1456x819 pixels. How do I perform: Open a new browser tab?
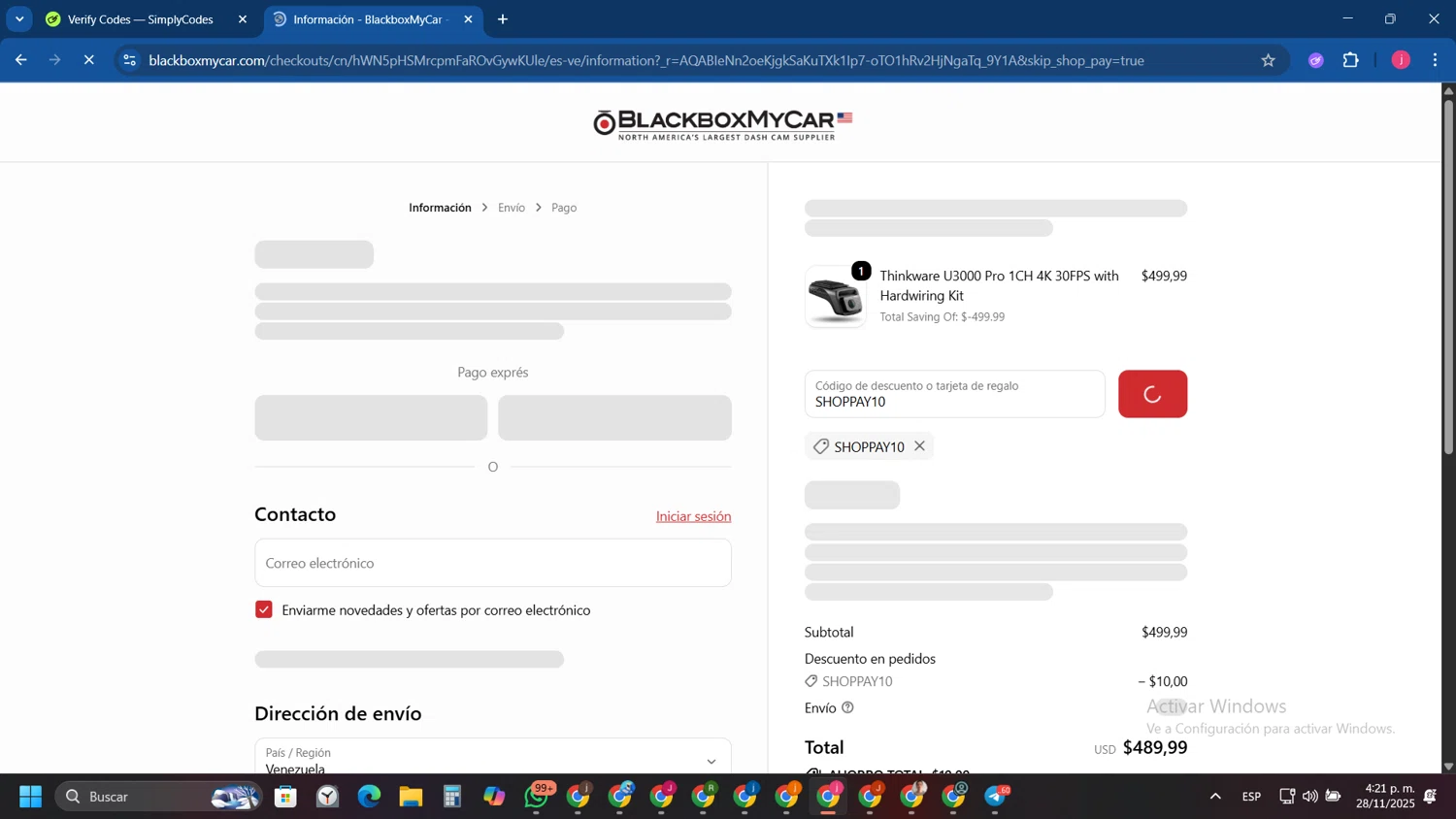tap(503, 19)
